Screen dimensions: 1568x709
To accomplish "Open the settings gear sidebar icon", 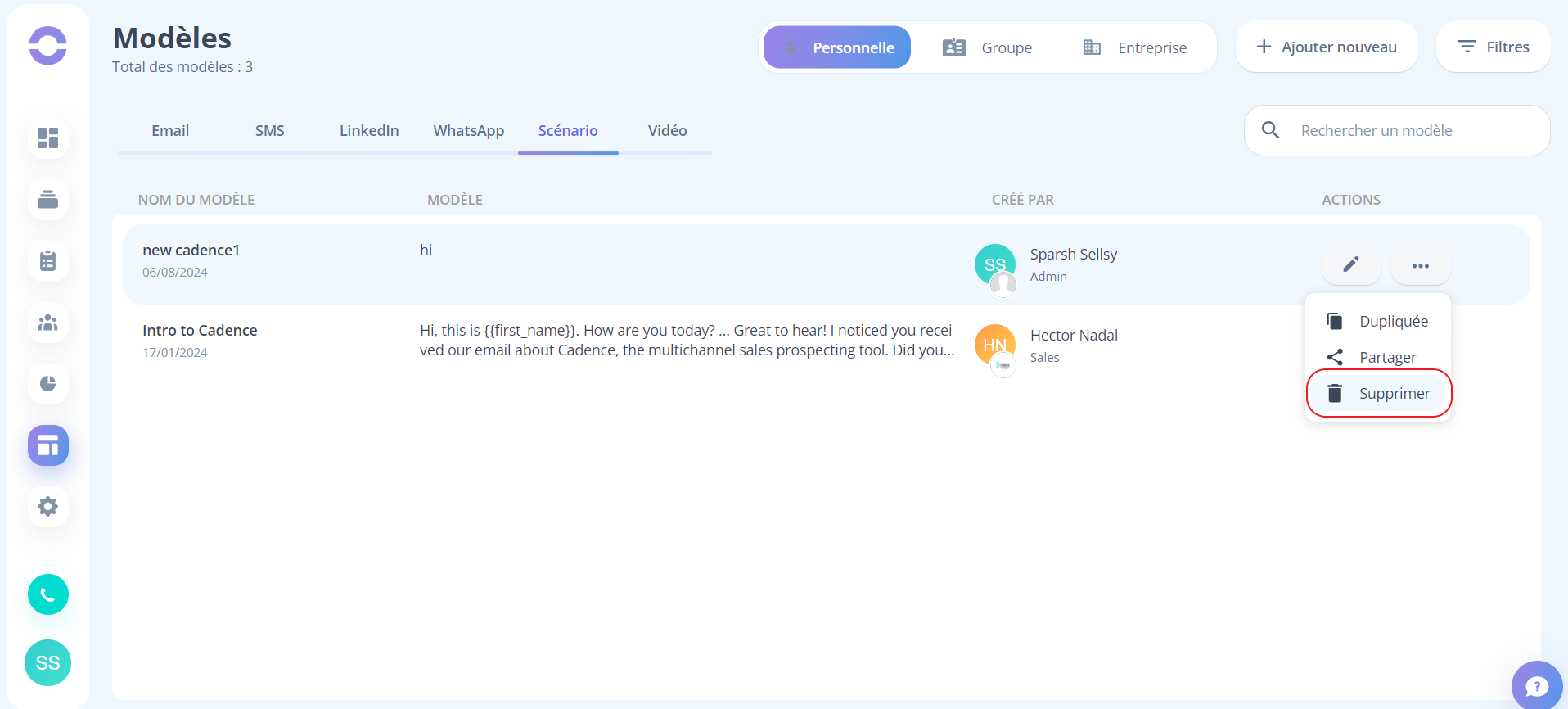I will 48,506.
